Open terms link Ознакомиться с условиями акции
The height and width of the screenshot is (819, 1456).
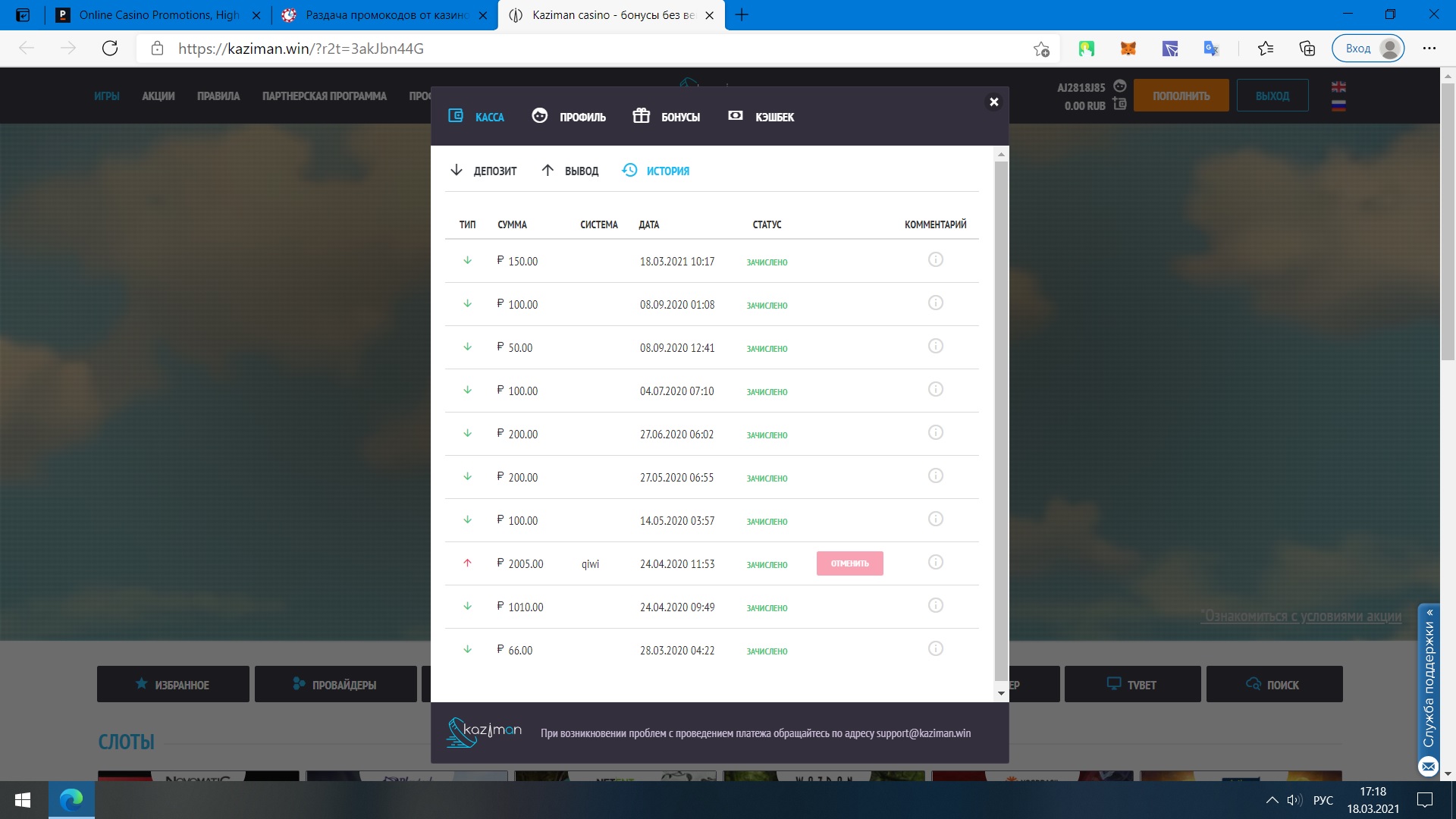point(1301,617)
